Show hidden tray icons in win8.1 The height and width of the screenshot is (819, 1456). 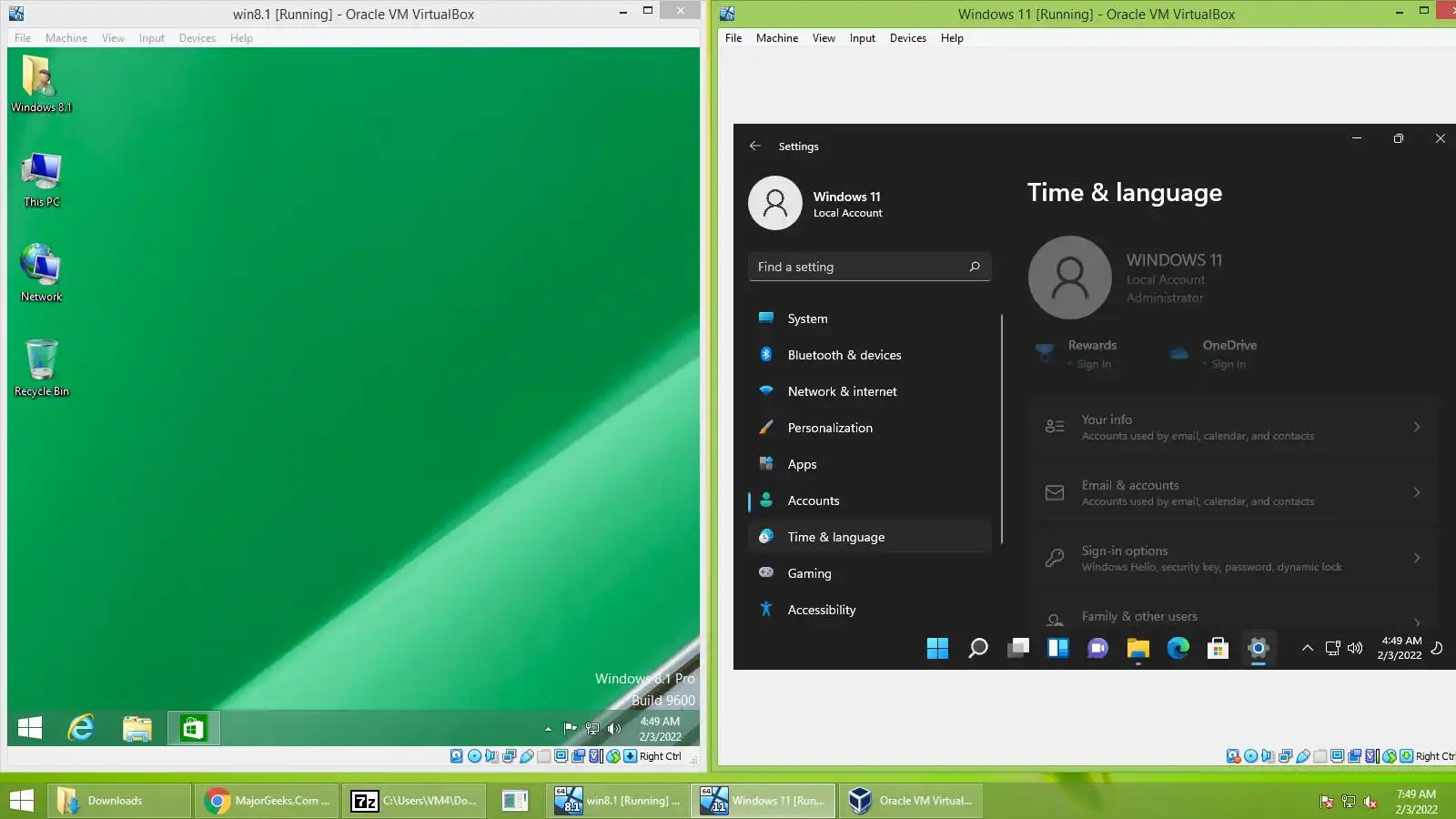click(548, 729)
